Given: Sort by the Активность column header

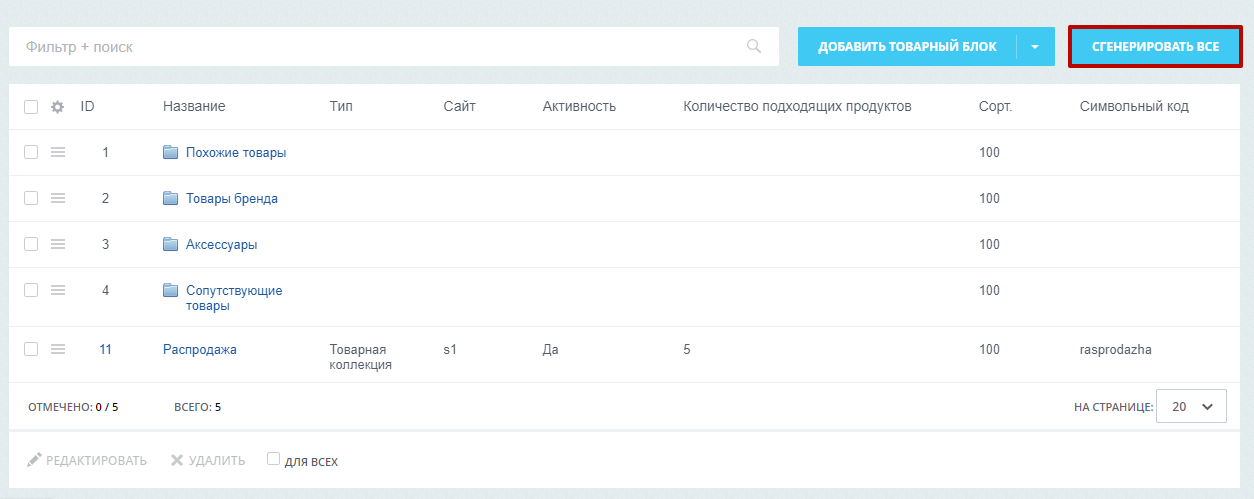Looking at the screenshot, I should pos(579,106).
